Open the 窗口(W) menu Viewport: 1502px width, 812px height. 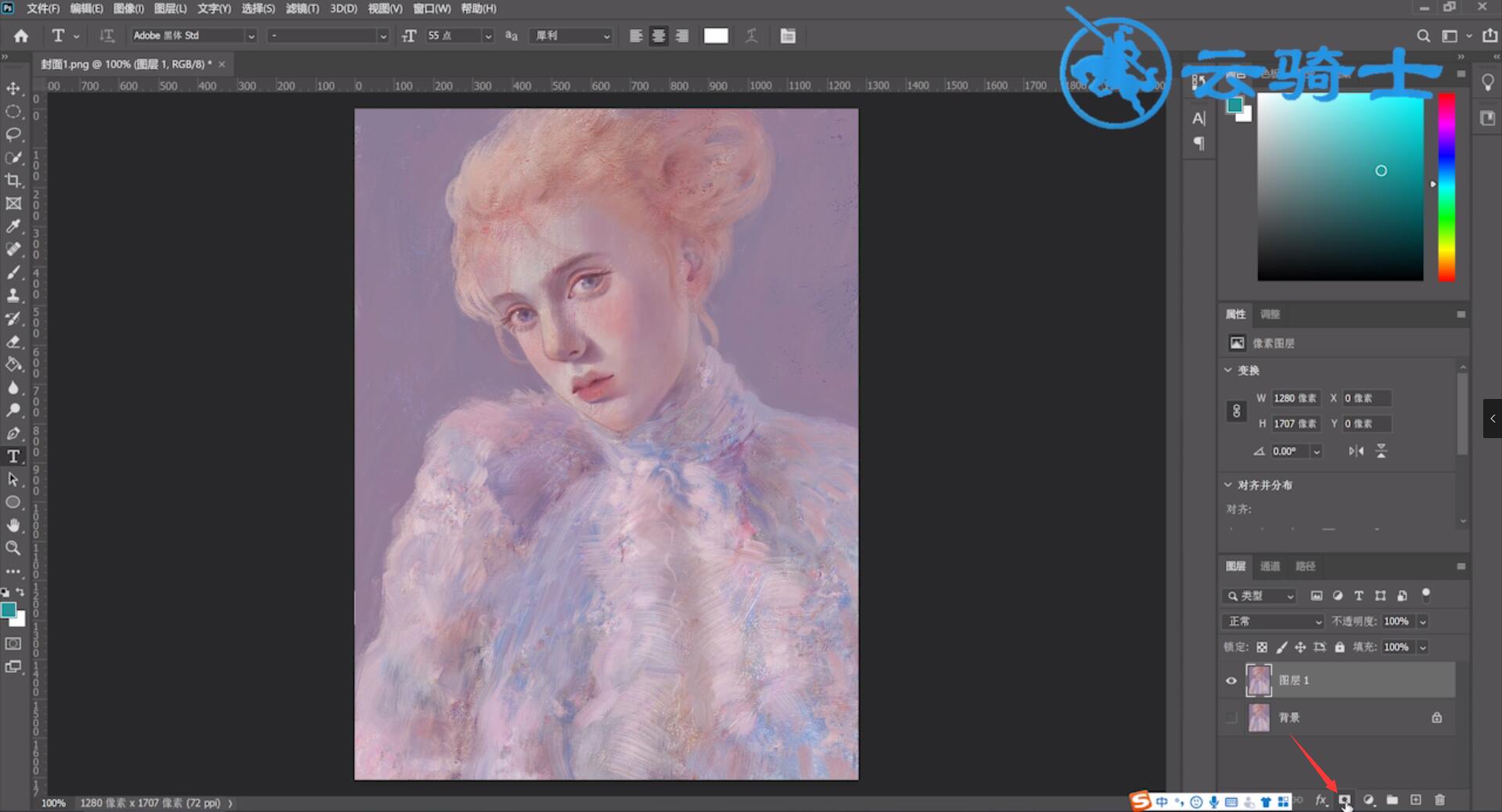point(432,9)
